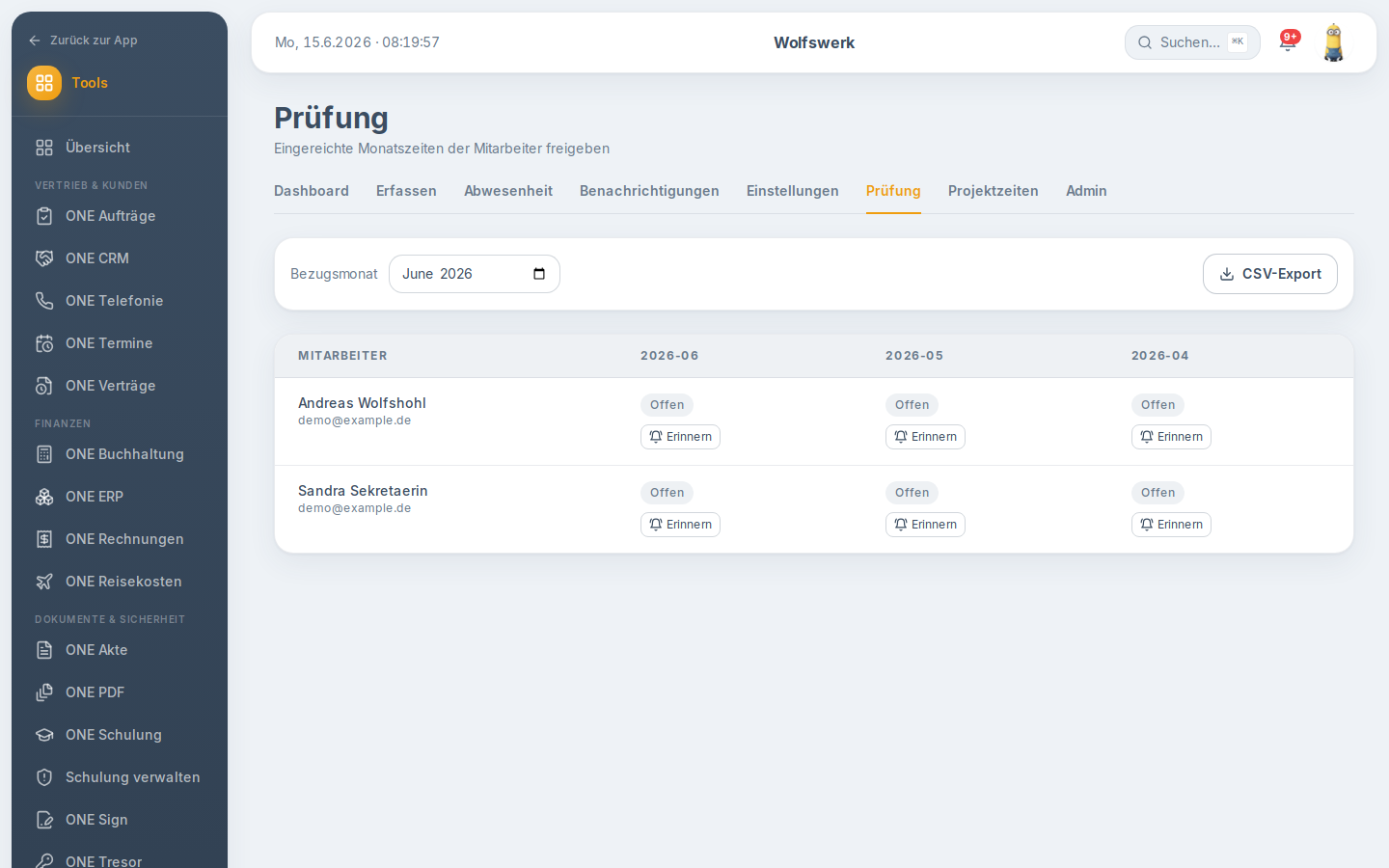The image size is (1389, 868).
Task: Click the ONE Verträge document icon
Action: (44, 386)
